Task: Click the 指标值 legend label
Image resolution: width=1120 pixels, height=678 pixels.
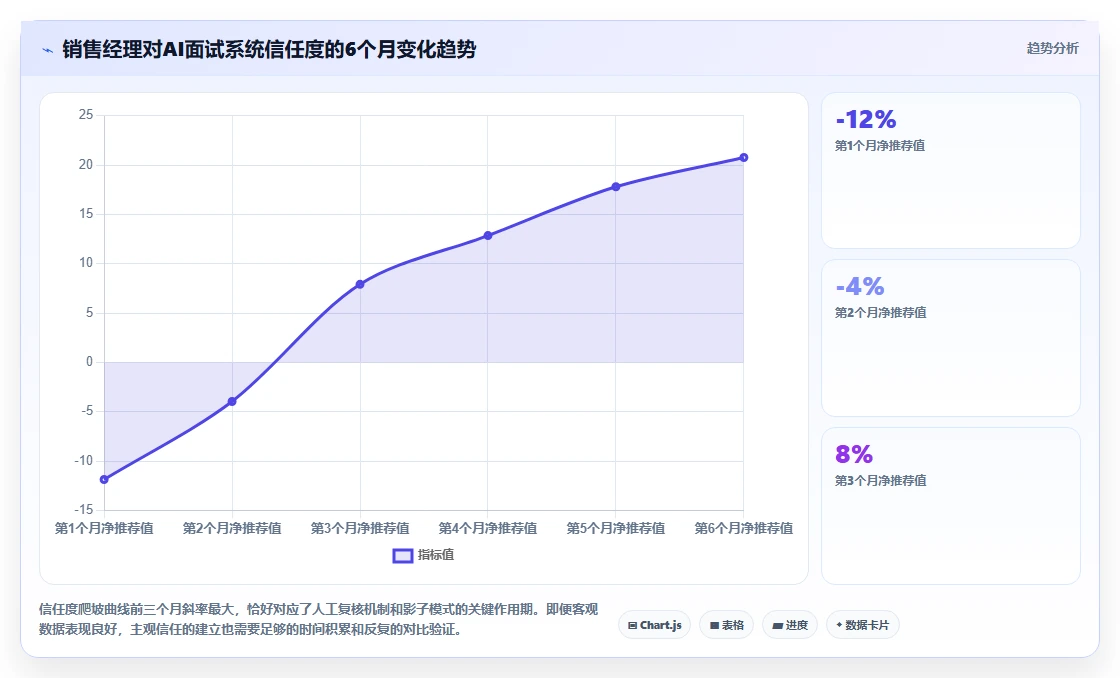Action: click(436, 555)
